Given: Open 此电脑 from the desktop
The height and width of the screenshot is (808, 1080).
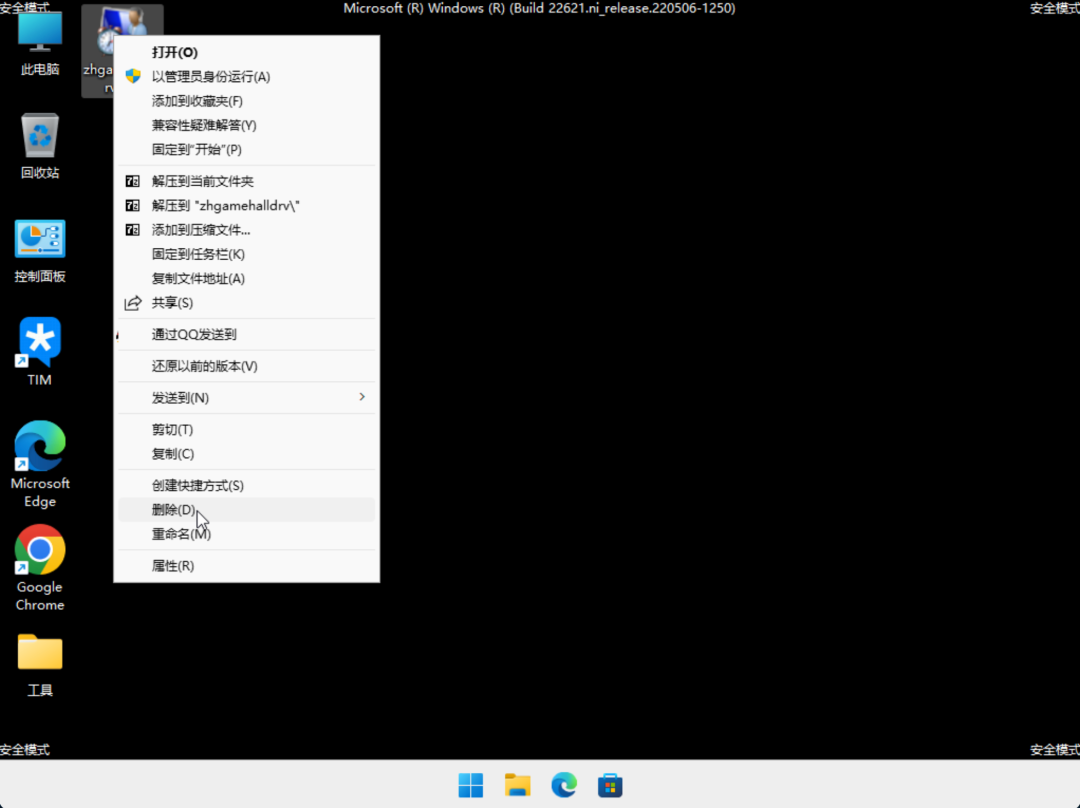Looking at the screenshot, I should click(39, 42).
